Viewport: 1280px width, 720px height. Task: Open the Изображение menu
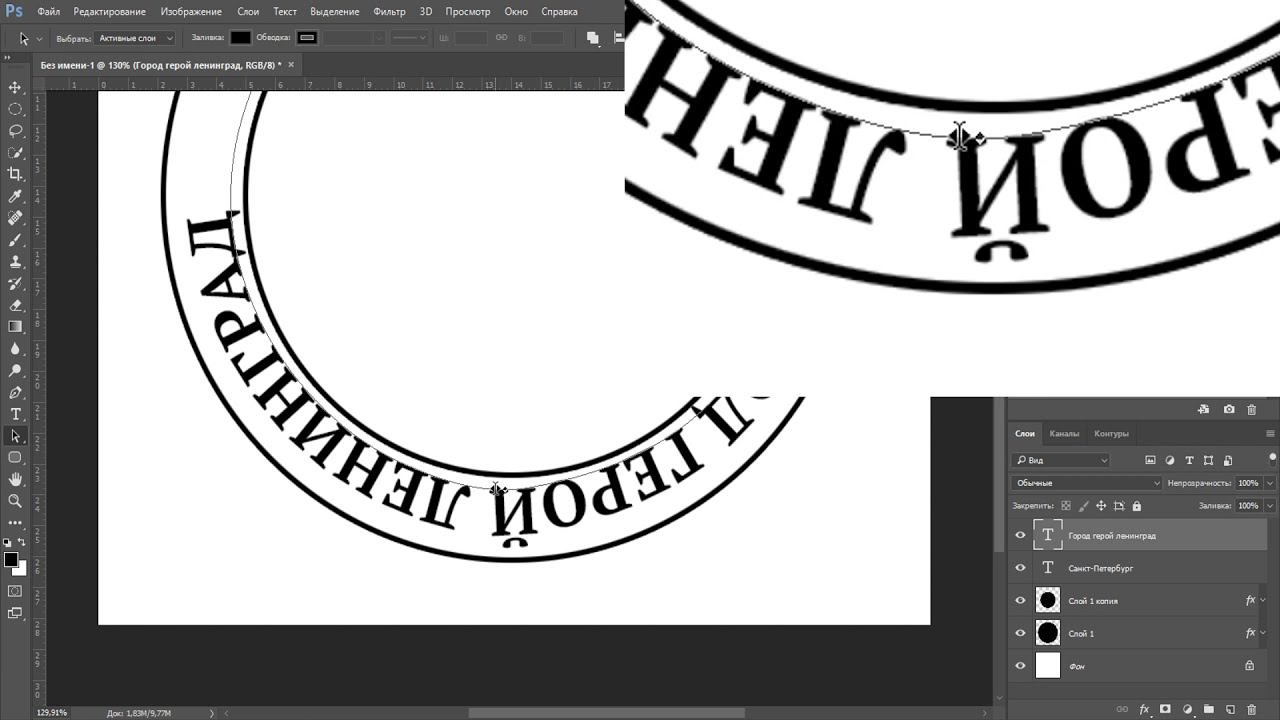pyautogui.click(x=192, y=12)
